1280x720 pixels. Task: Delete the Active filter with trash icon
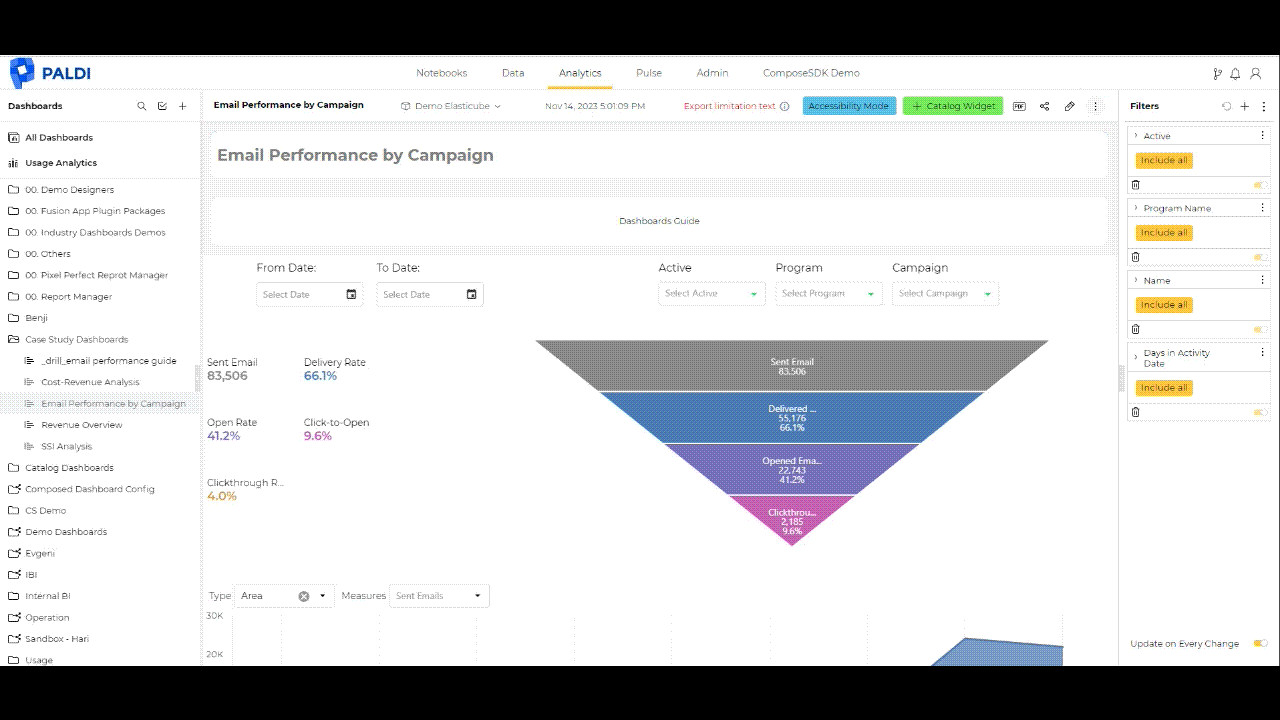[x=1135, y=185]
